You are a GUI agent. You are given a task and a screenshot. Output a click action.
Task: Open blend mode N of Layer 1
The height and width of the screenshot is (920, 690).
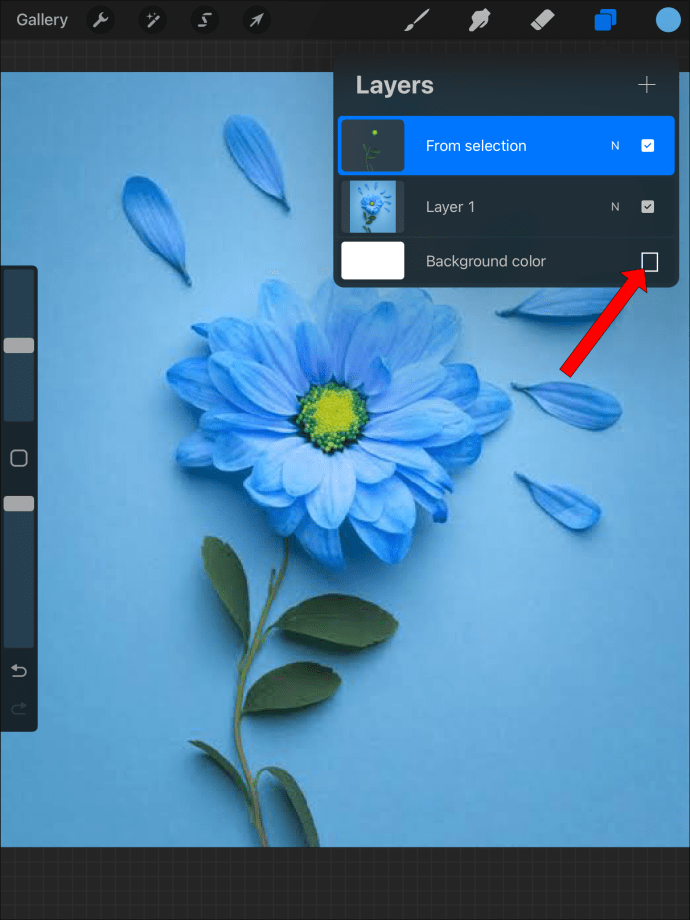coord(615,207)
